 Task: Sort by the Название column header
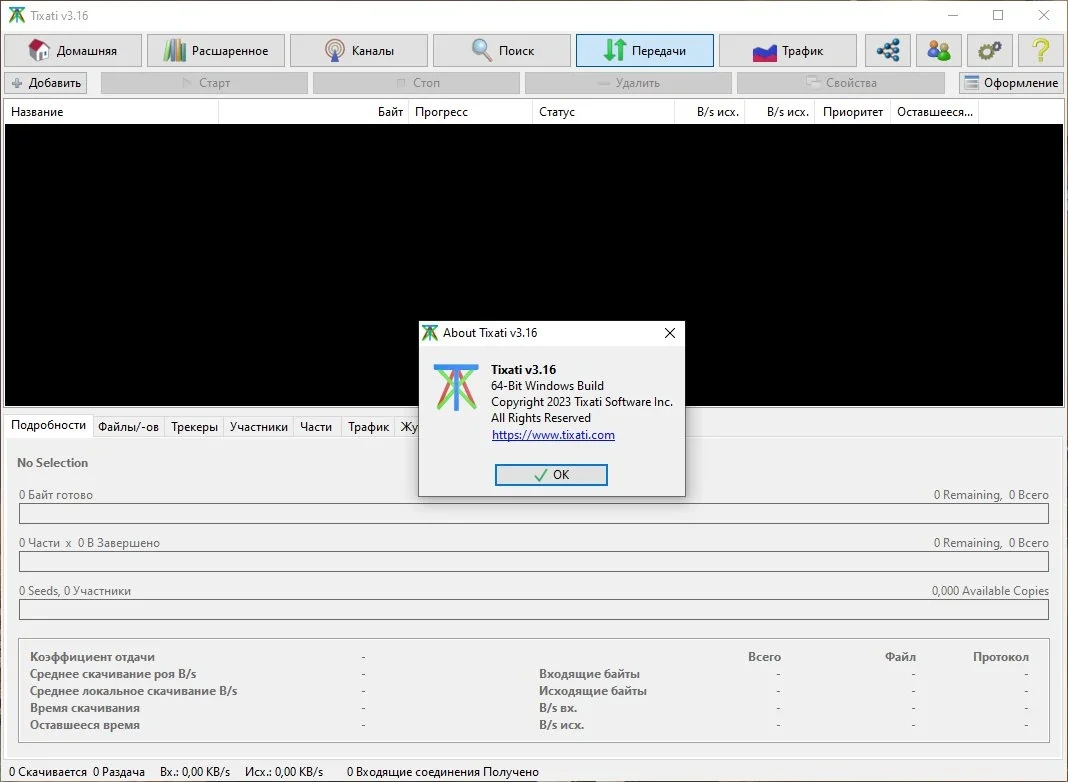111,112
